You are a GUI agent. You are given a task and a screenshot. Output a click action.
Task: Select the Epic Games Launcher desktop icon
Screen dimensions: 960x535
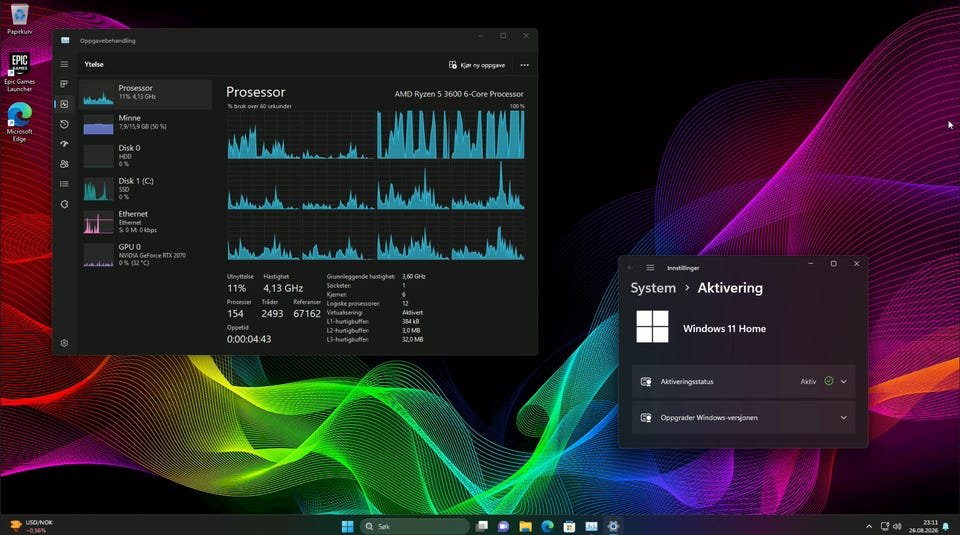[20, 71]
